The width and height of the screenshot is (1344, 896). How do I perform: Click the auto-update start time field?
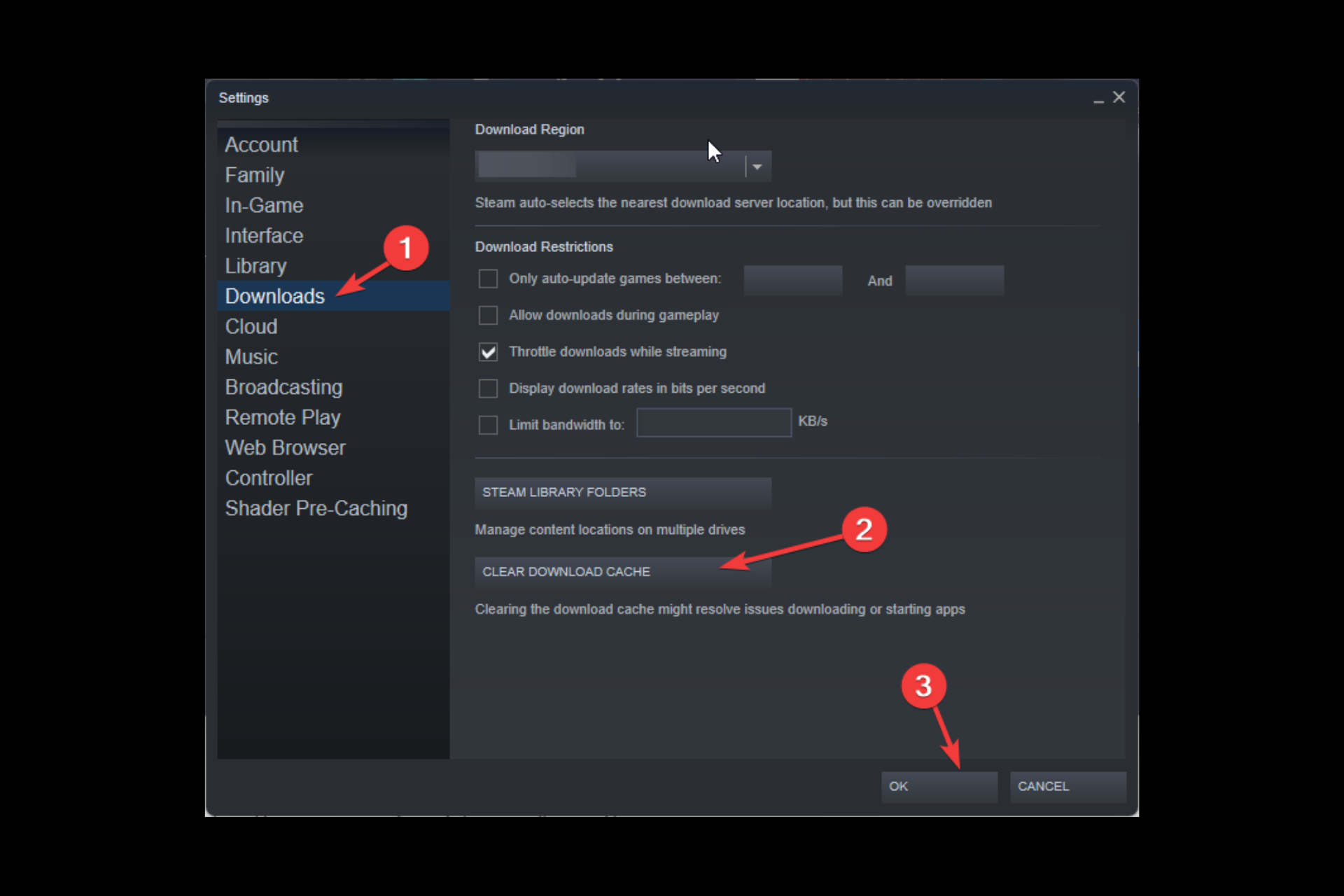[x=792, y=280]
